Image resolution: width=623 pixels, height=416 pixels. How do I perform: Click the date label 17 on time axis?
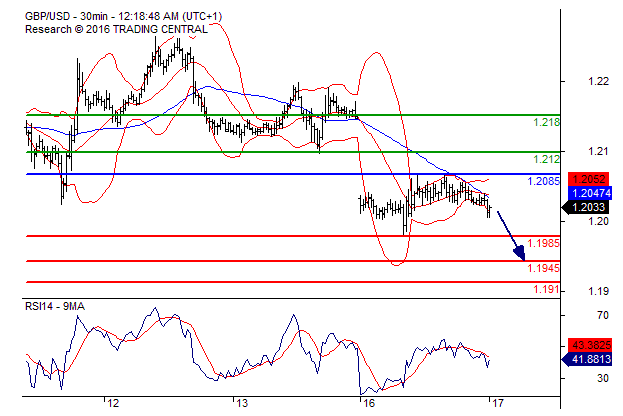point(497,403)
